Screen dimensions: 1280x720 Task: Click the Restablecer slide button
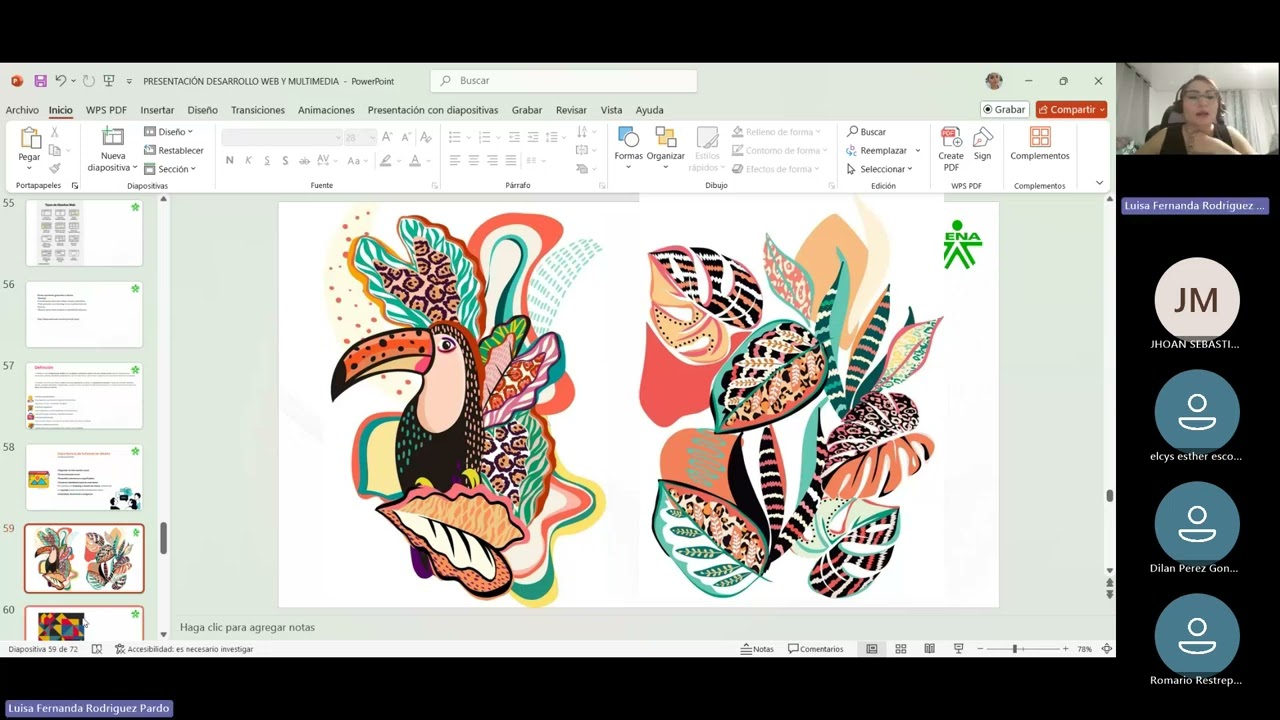point(174,150)
